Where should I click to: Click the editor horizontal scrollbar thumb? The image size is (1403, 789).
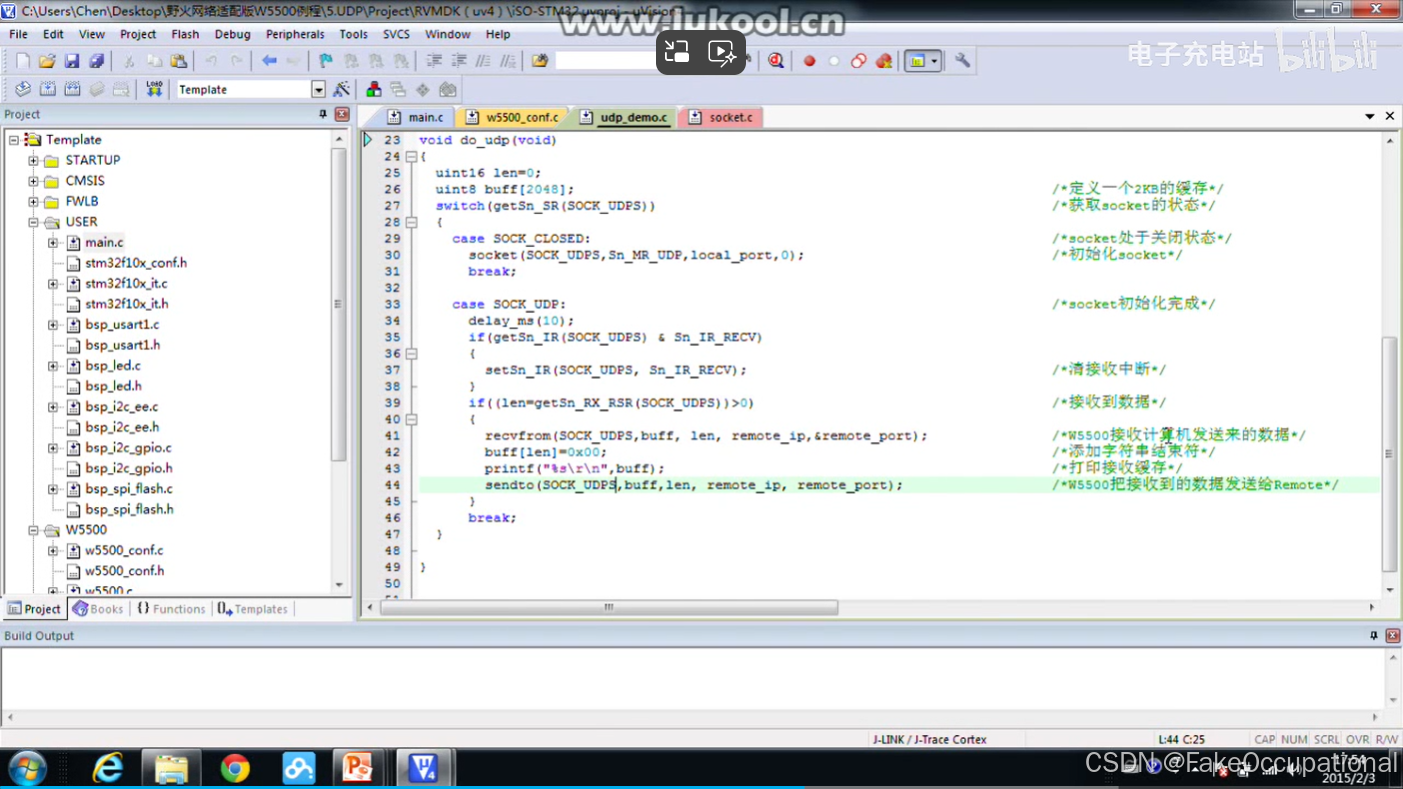[609, 607]
